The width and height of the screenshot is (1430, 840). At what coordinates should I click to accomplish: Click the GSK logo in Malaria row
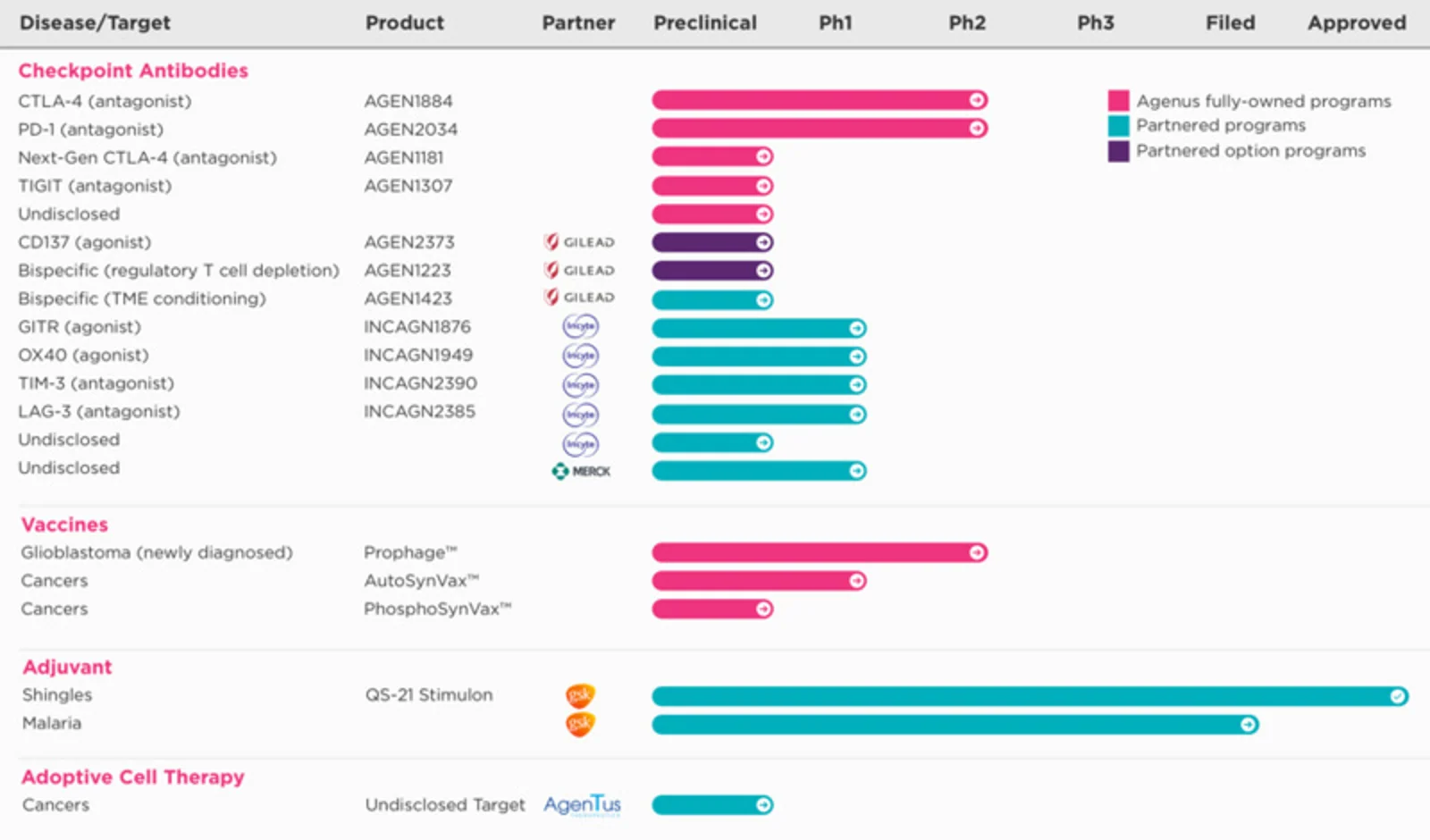580,724
